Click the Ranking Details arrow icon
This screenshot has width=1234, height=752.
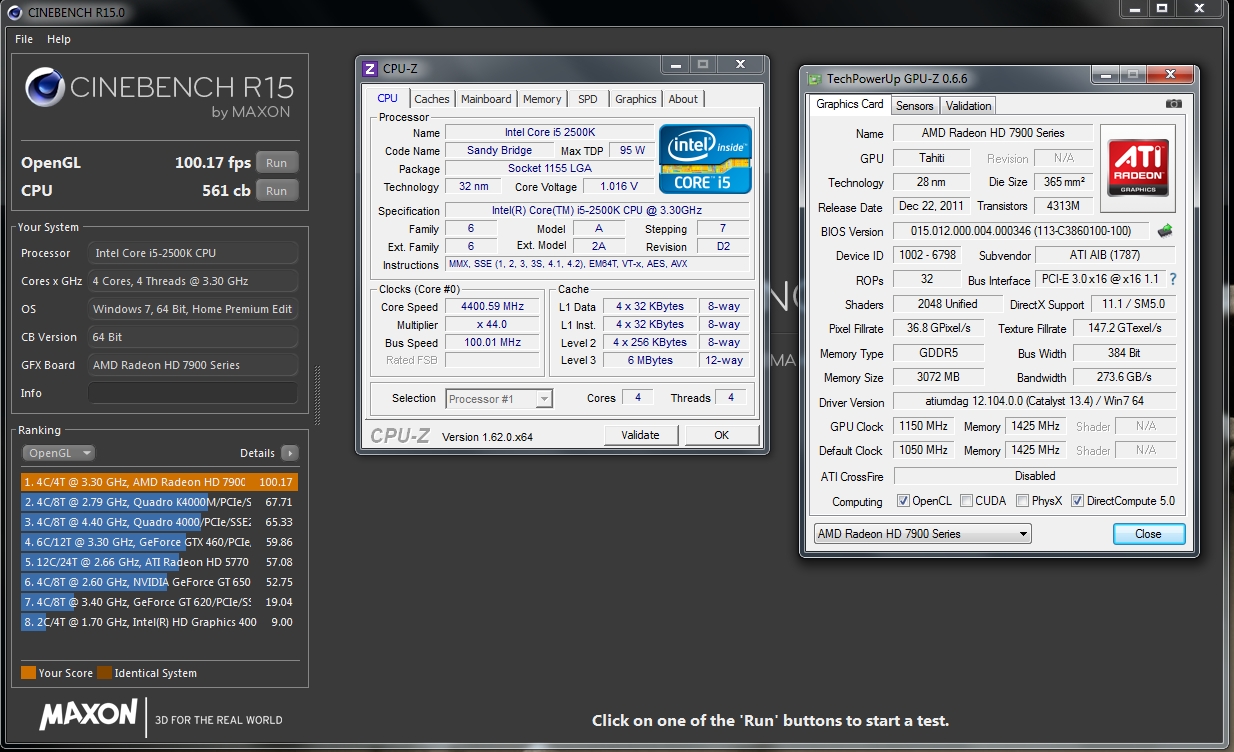[289, 453]
